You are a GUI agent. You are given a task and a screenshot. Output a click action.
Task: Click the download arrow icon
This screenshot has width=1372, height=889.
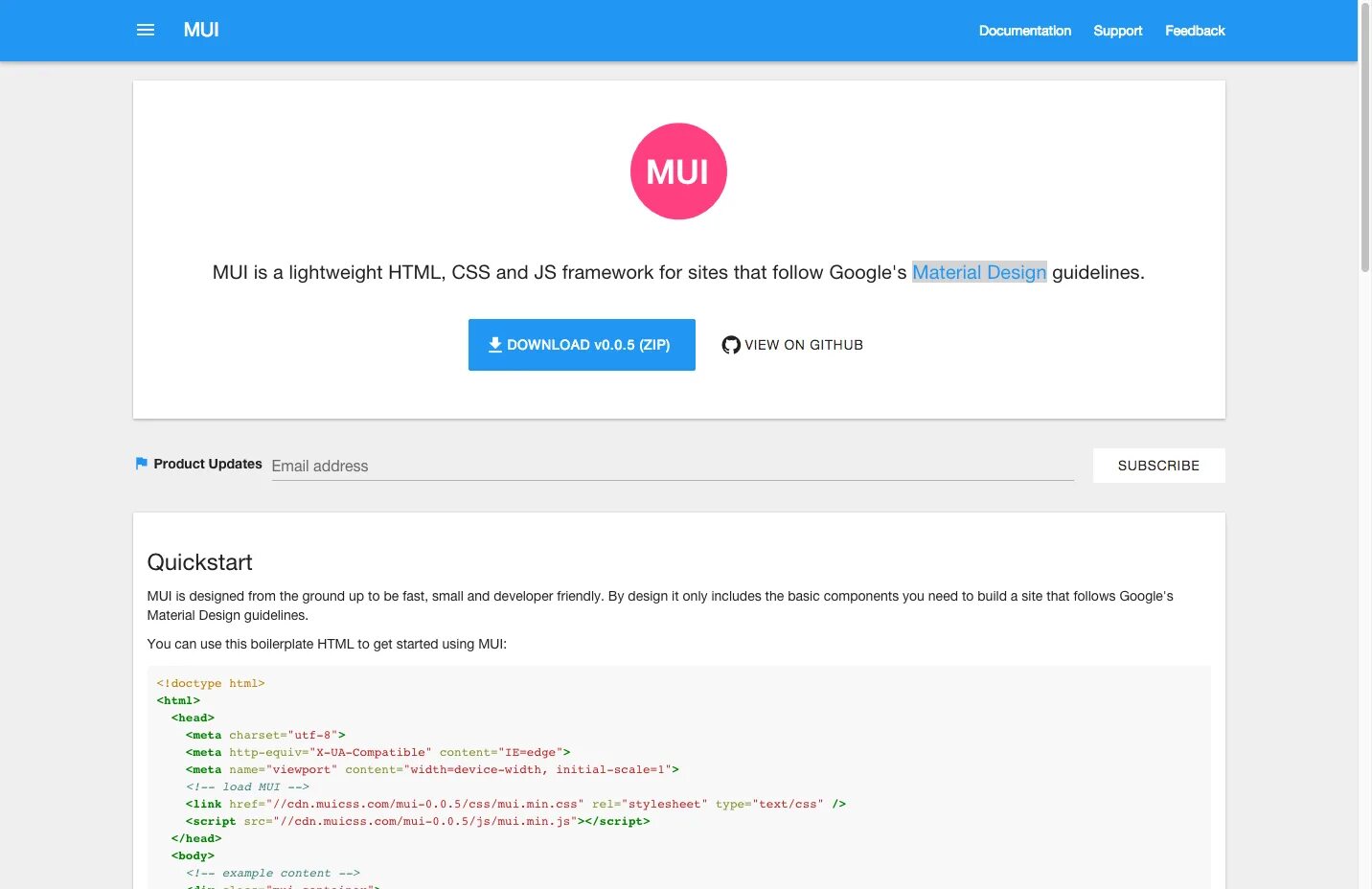(495, 345)
